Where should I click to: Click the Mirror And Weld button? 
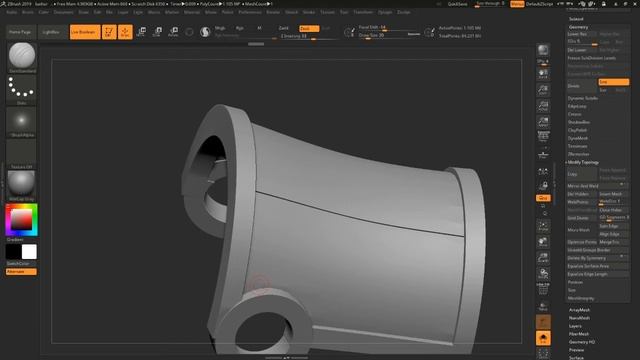click(x=598, y=186)
